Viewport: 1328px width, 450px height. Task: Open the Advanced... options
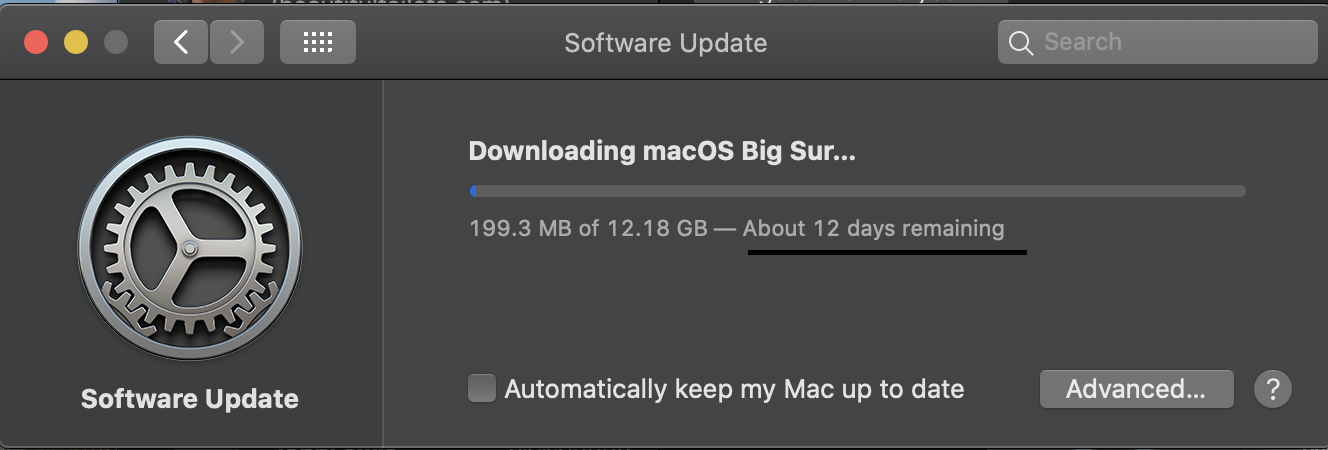(1136, 389)
